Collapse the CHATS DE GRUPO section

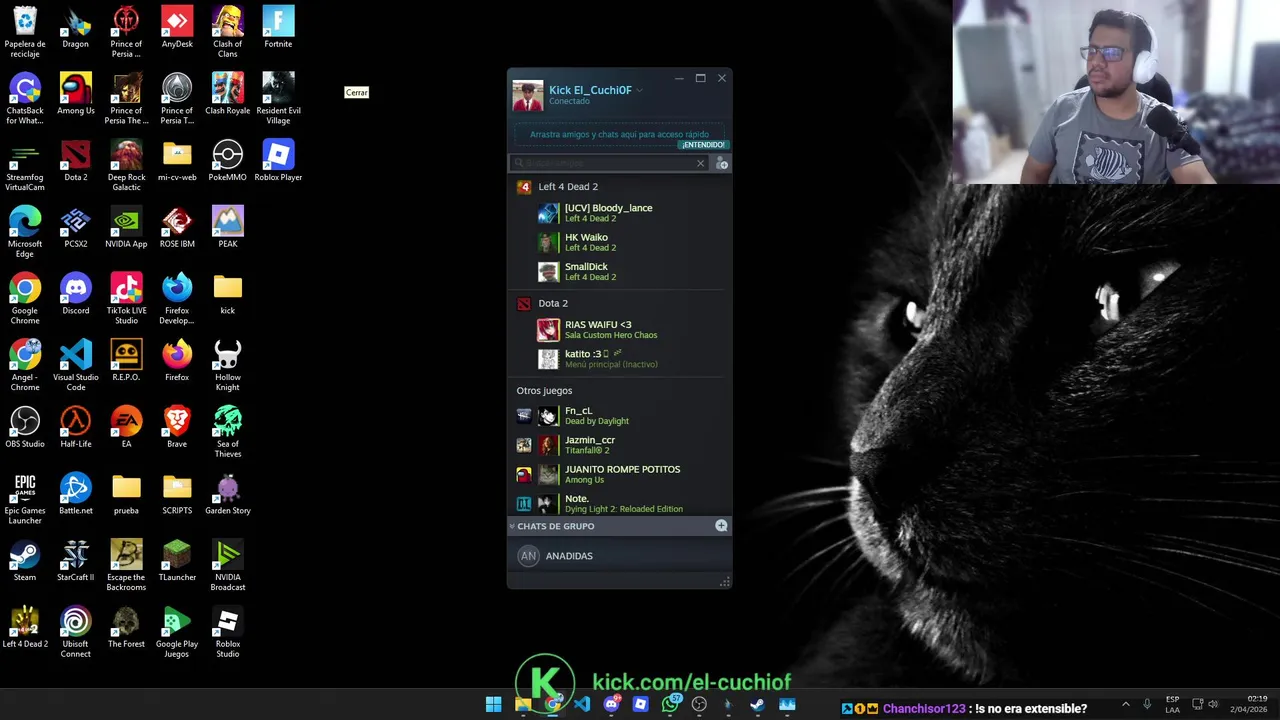point(512,526)
